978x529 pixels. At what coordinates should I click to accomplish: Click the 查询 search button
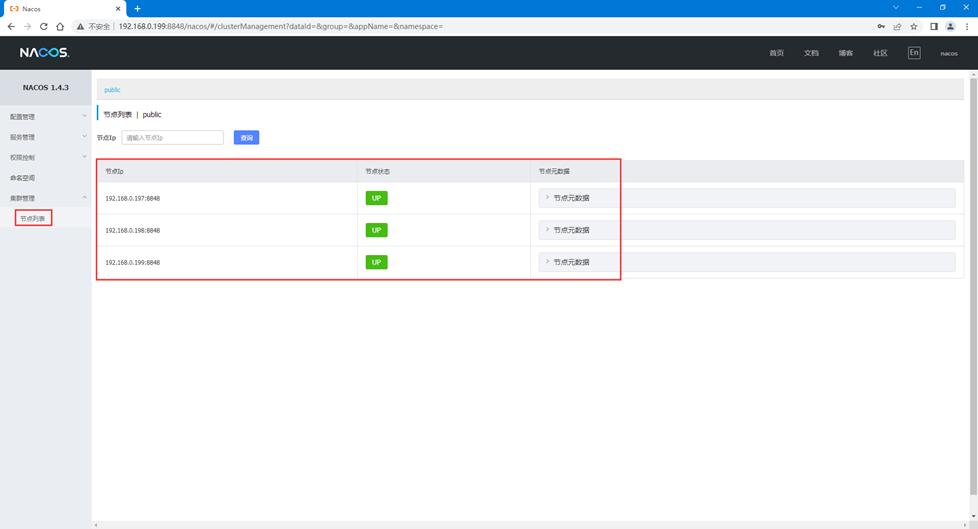[246, 137]
